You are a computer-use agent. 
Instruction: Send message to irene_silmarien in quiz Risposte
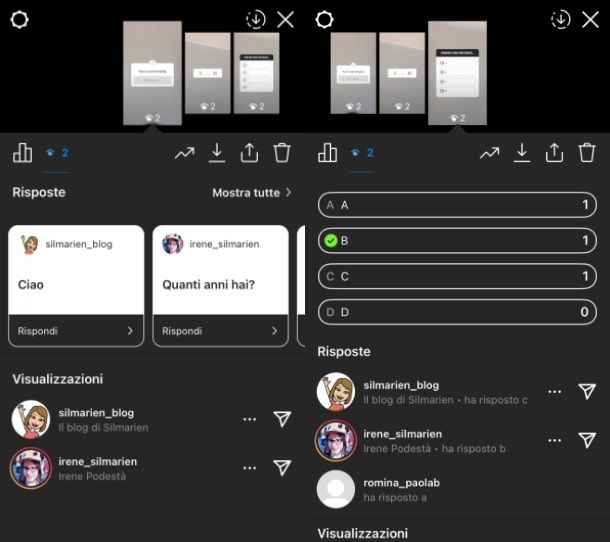pyautogui.click(x=587, y=440)
